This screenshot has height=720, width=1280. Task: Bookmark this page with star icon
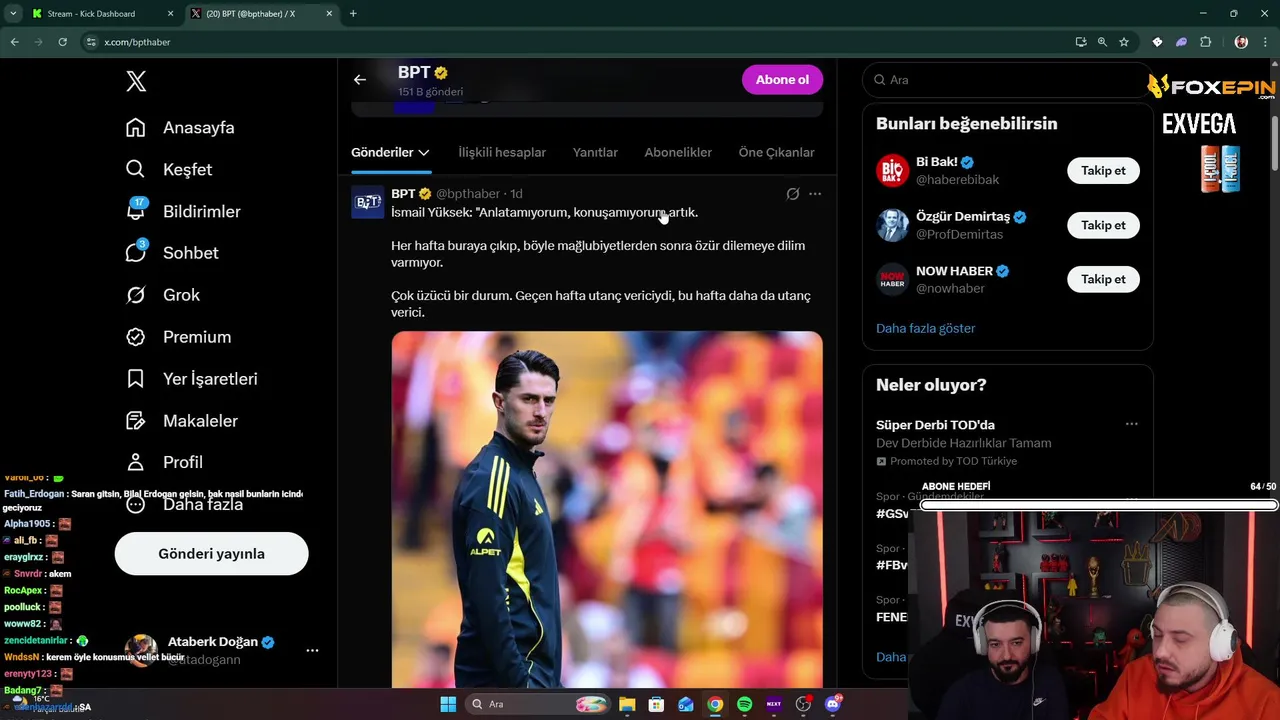tap(1124, 42)
